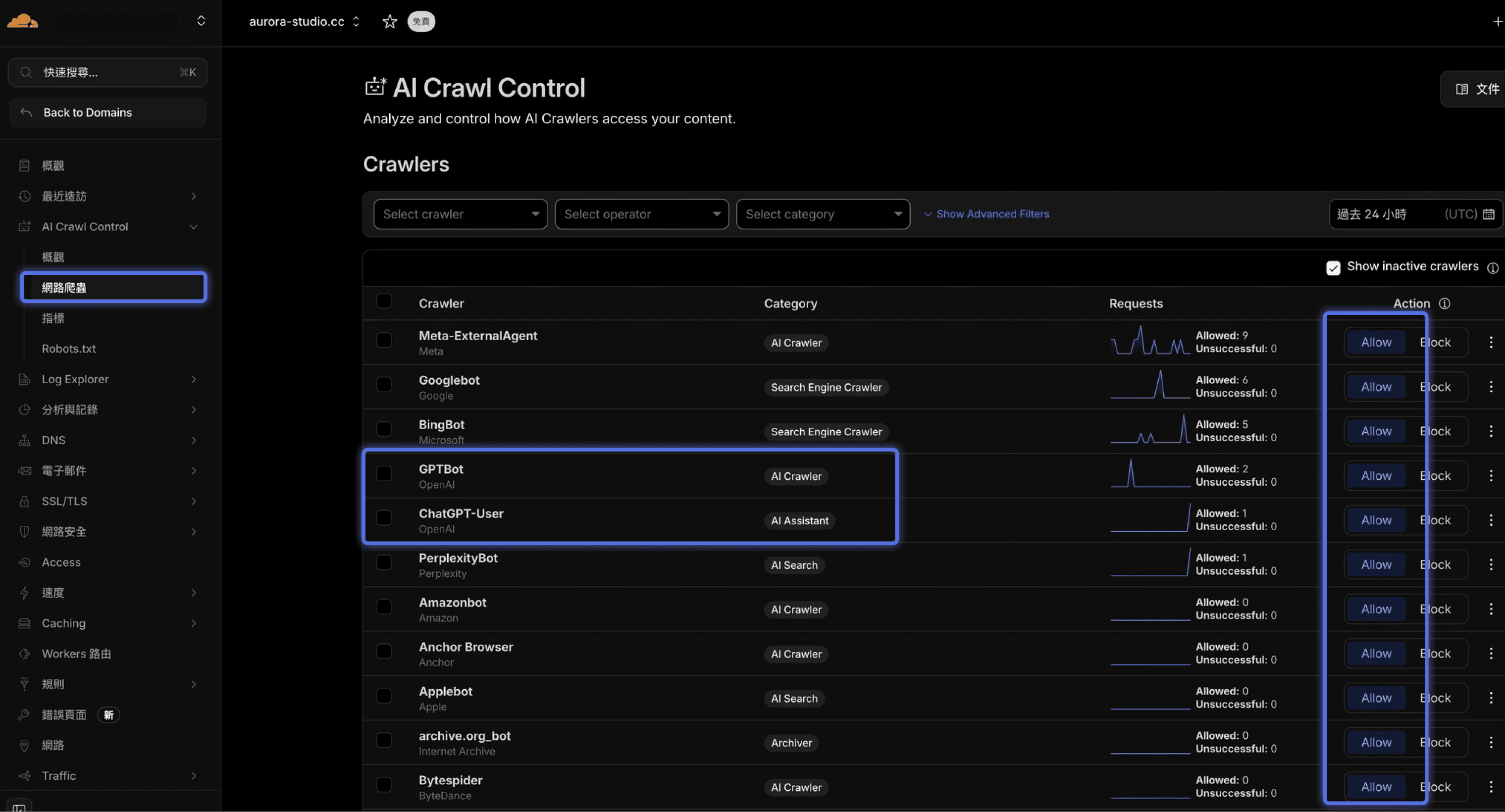Open the calendar date range icon

1488,214
